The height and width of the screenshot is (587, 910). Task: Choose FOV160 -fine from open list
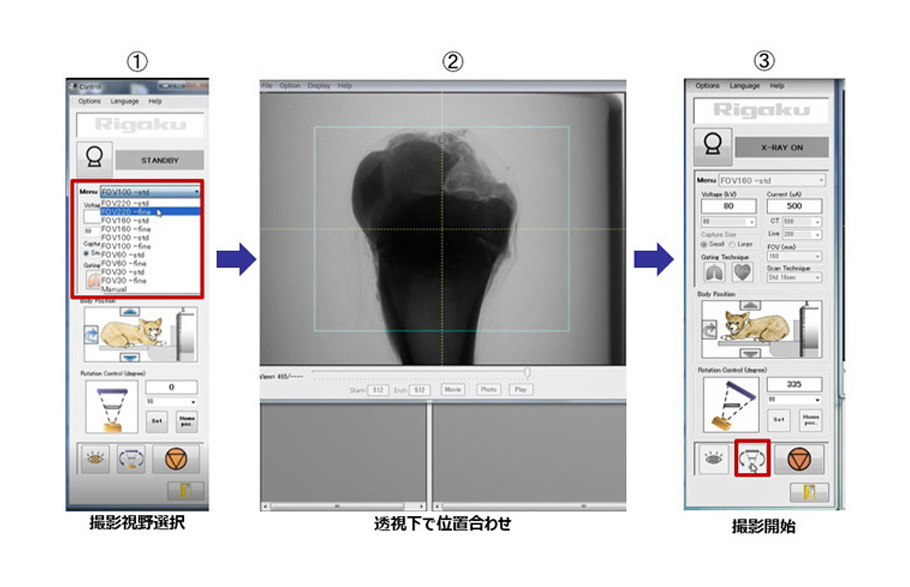[150, 229]
